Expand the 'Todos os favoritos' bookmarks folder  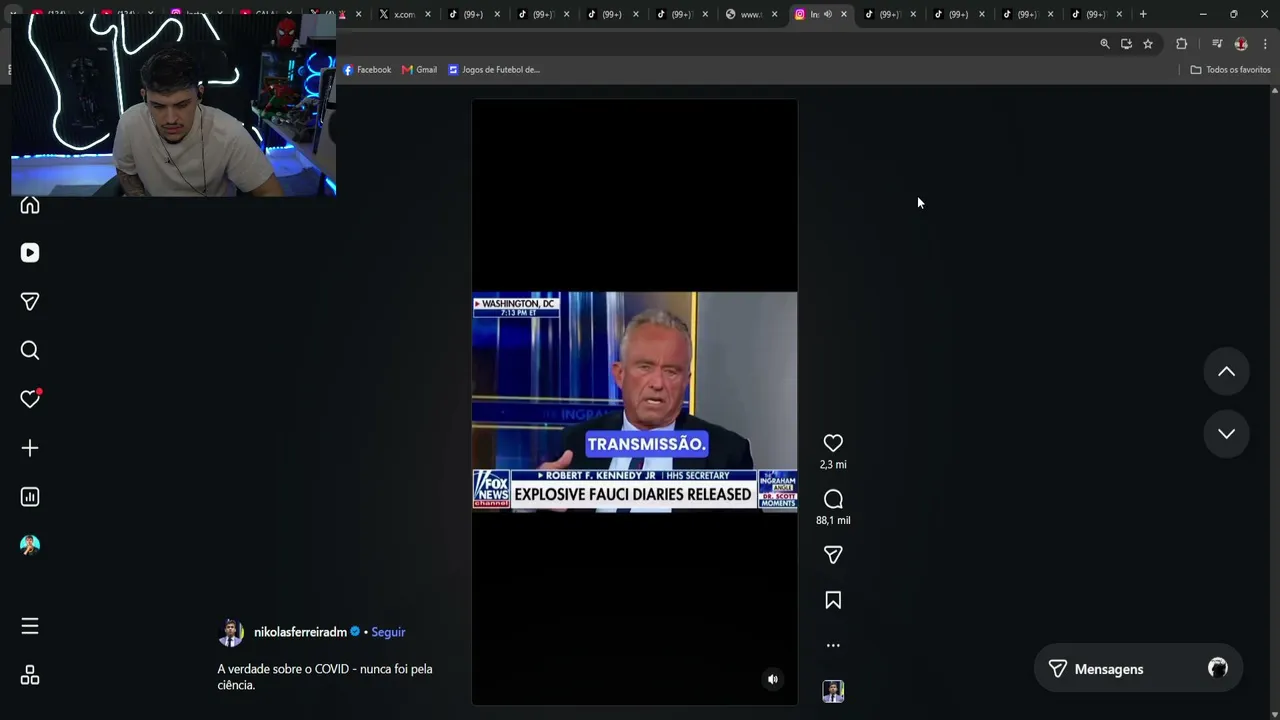[x=1230, y=70]
